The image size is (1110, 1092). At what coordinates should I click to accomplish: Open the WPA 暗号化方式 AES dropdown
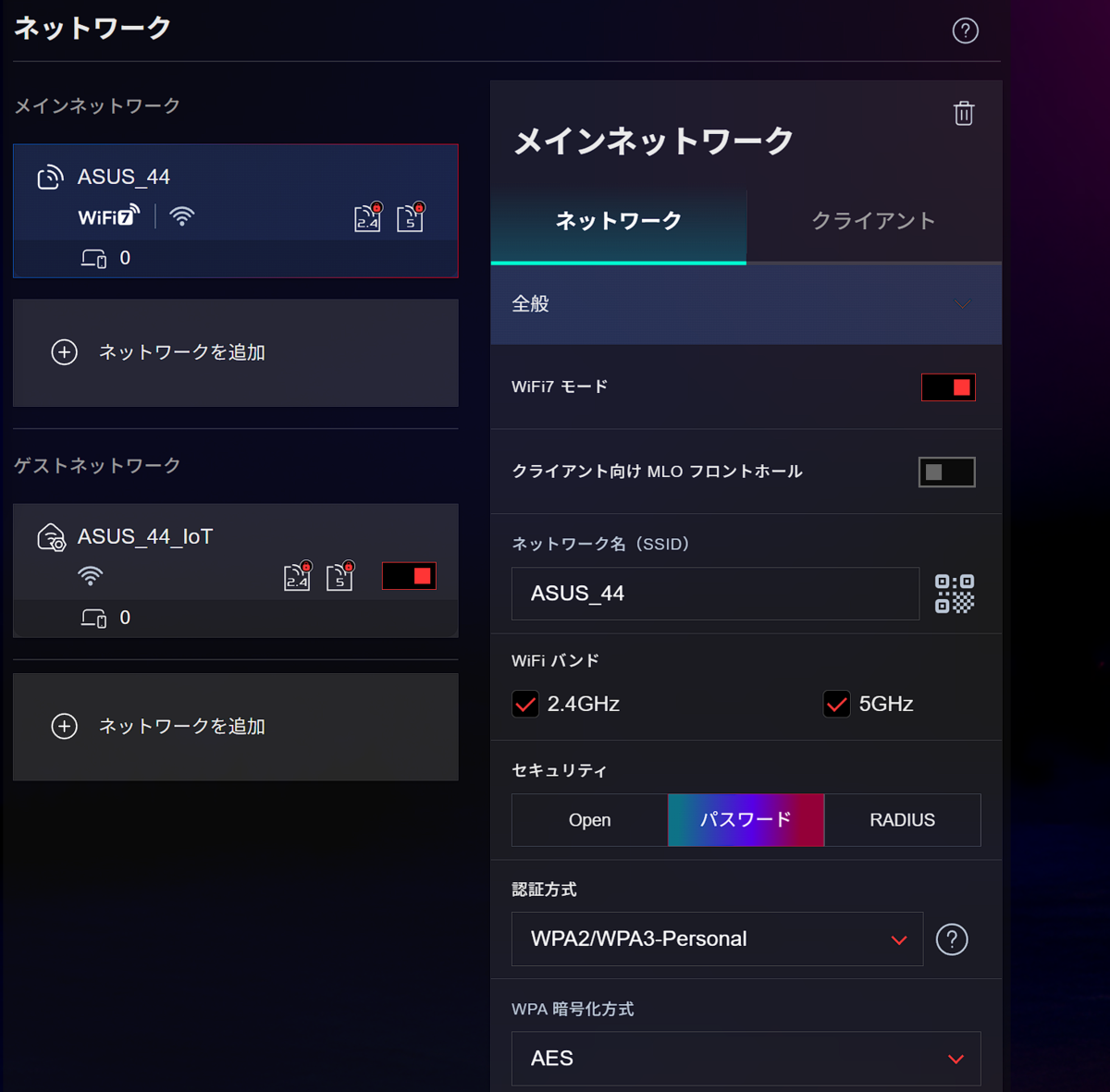(x=746, y=1059)
